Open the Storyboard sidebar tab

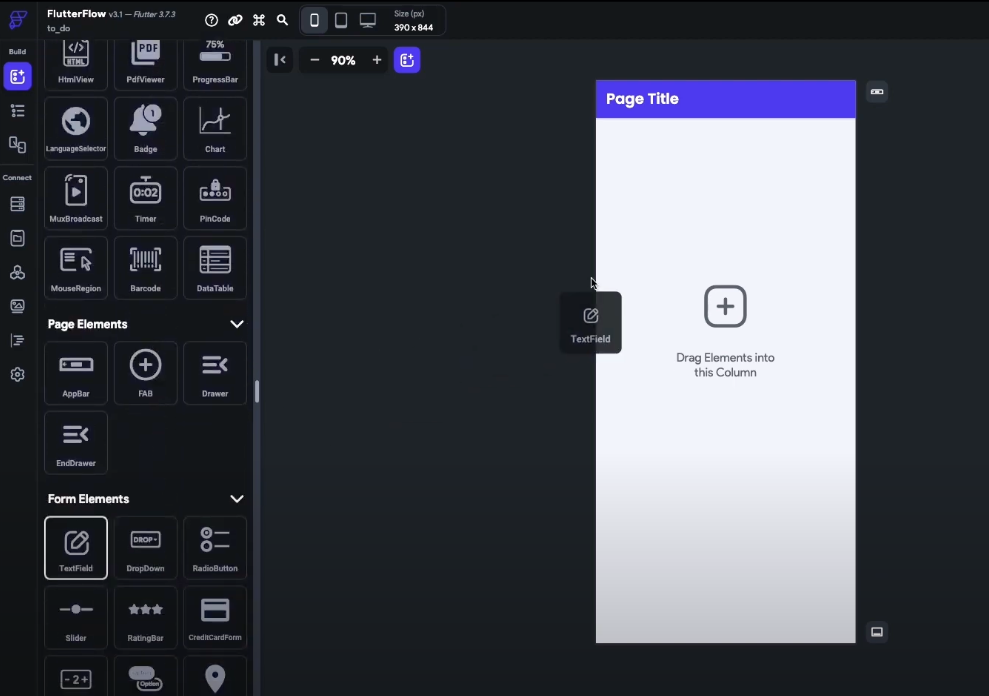click(x=18, y=145)
